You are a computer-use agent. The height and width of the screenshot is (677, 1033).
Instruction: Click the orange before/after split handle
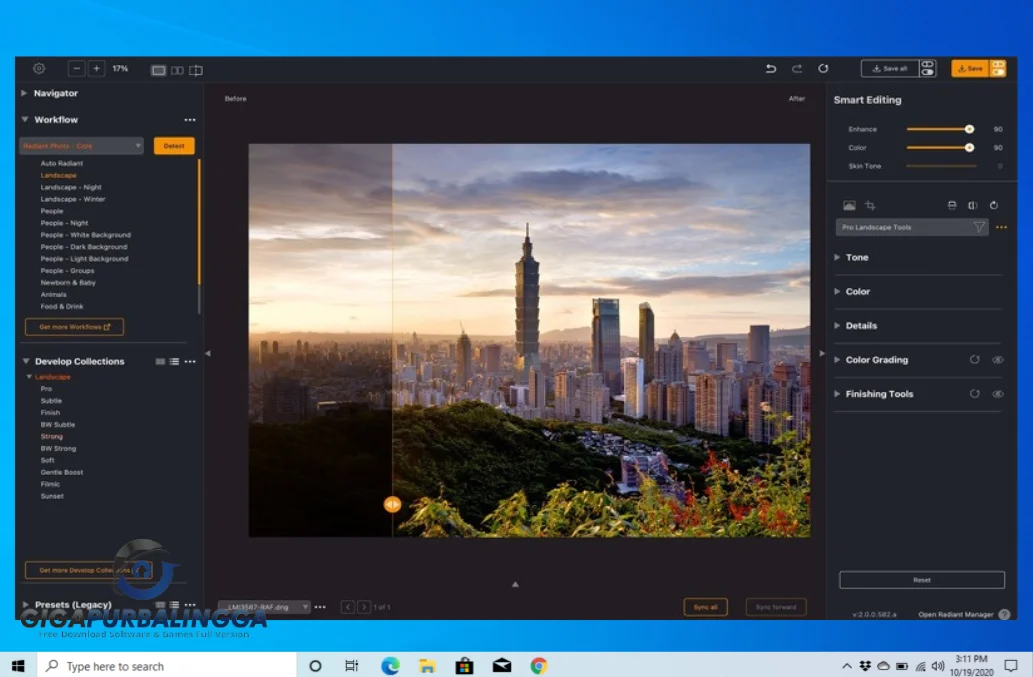[x=392, y=504]
